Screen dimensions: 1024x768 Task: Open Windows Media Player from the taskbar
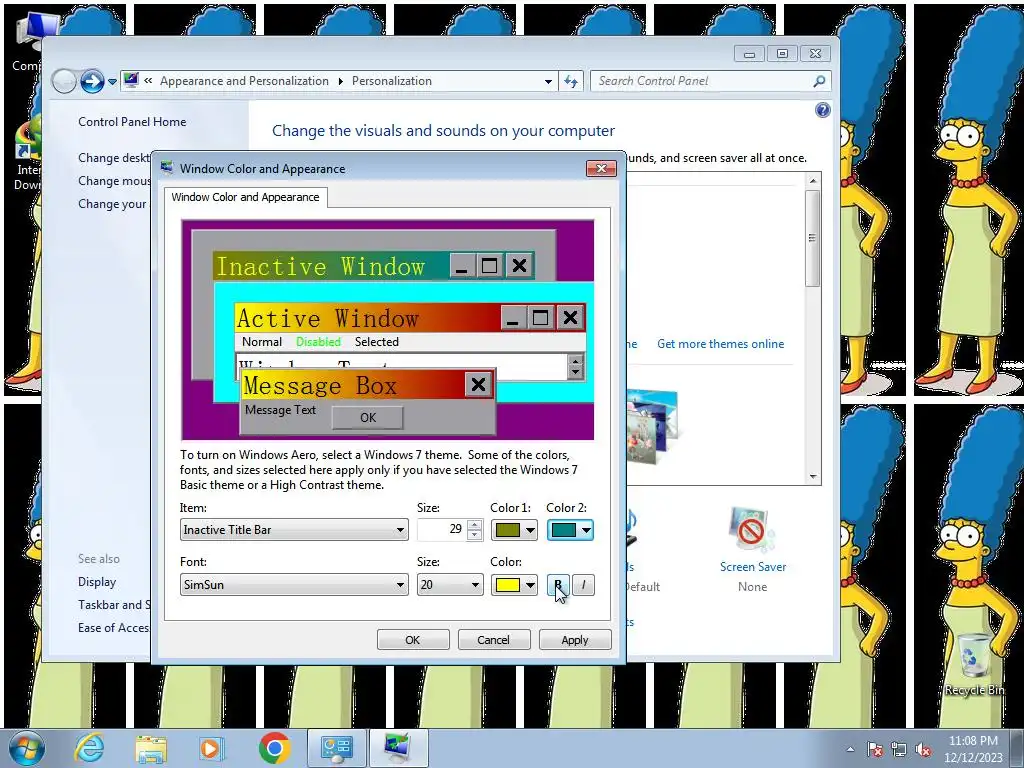211,748
